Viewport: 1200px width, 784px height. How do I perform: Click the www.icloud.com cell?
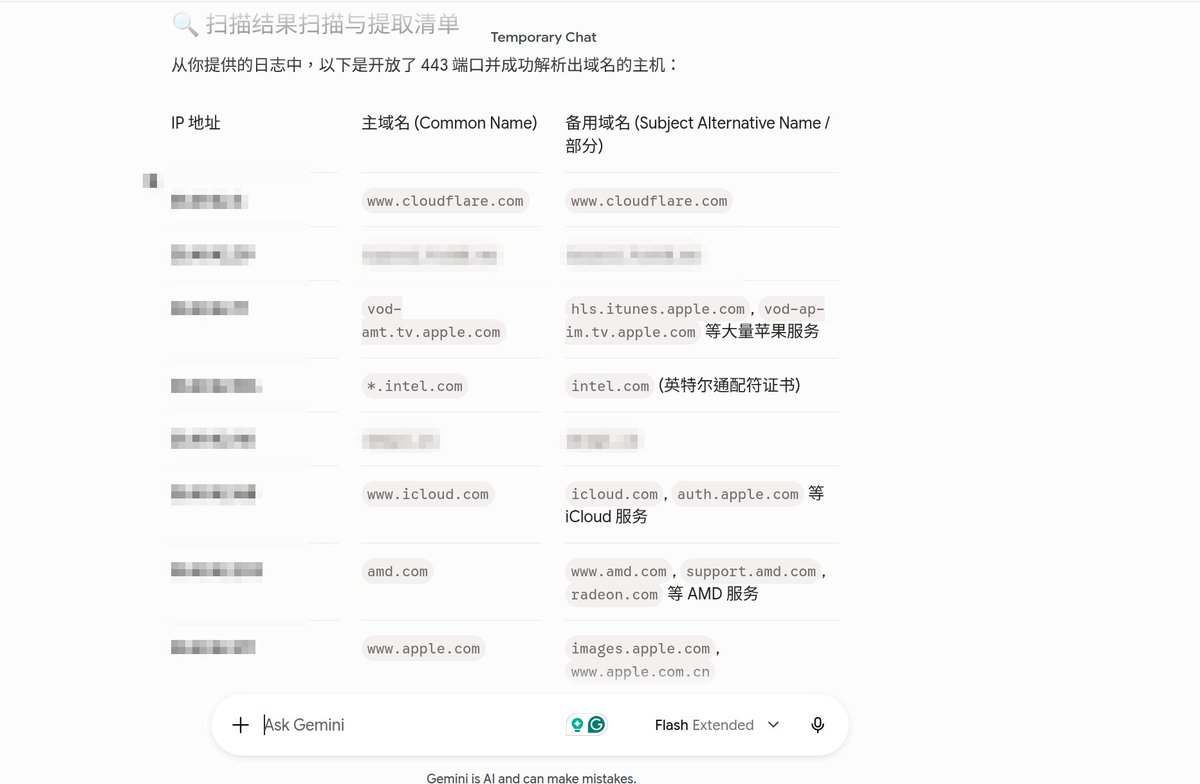tap(428, 494)
